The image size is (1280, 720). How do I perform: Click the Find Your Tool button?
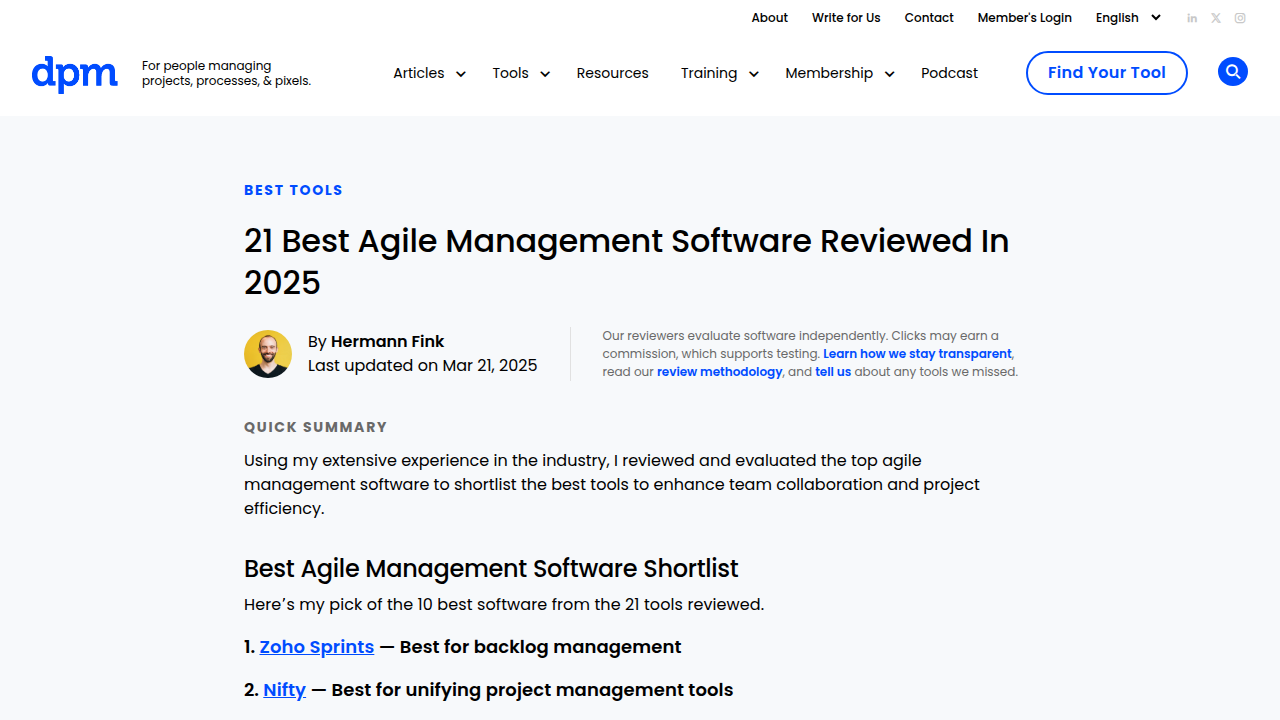click(x=1107, y=73)
